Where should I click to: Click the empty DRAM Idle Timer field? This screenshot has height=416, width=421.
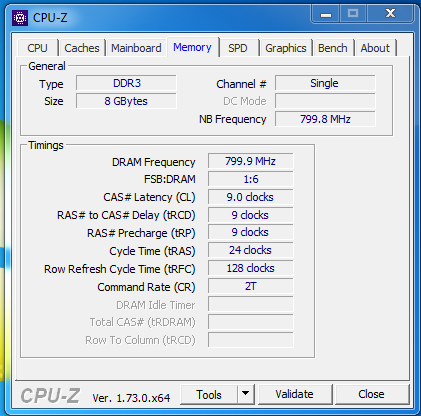(251, 304)
